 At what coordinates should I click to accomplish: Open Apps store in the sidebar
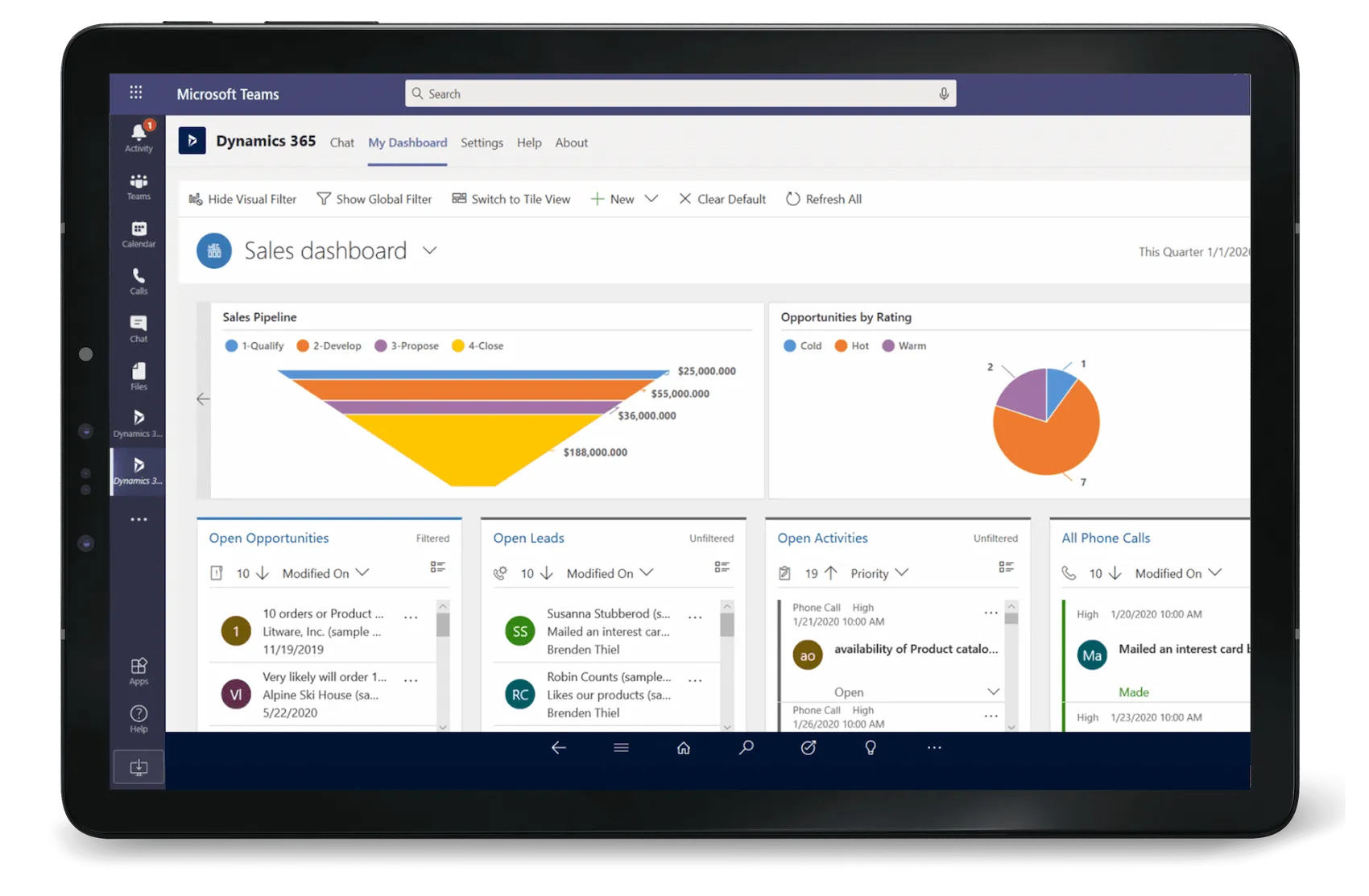point(139,671)
